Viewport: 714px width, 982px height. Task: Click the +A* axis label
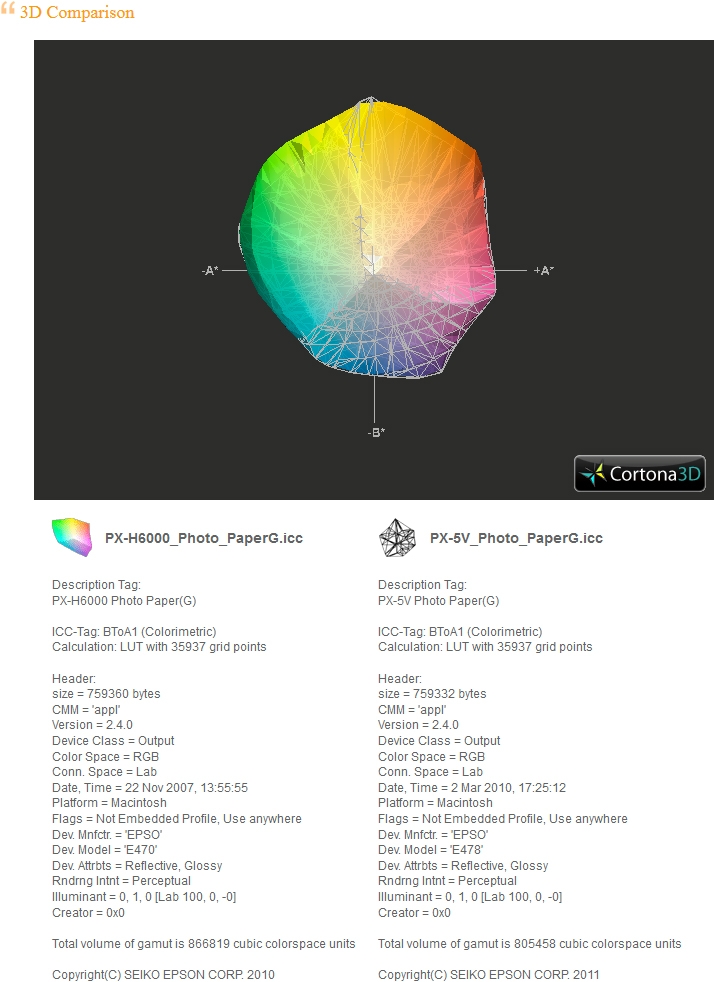point(543,271)
